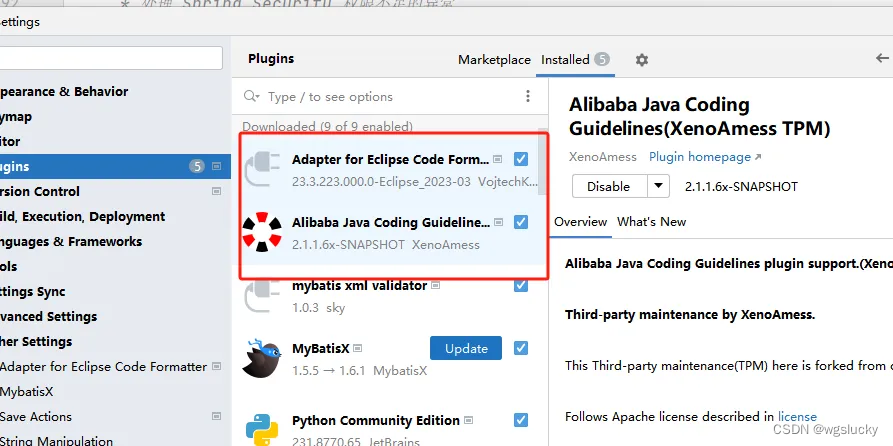Open the Apache license link
This screenshot has width=893, height=446.
pyautogui.click(x=797, y=417)
